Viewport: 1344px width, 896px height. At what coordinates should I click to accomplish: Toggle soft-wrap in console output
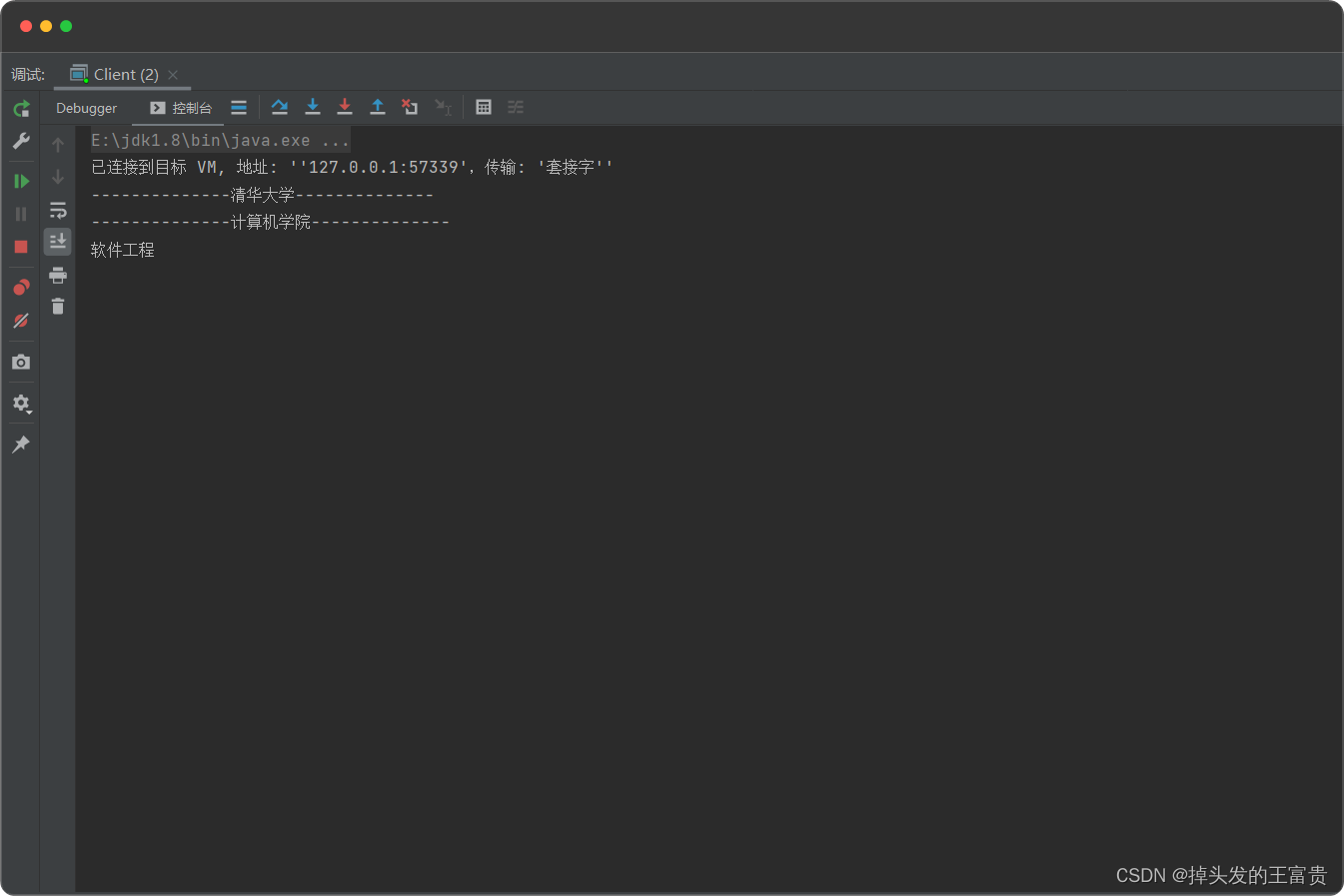58,210
